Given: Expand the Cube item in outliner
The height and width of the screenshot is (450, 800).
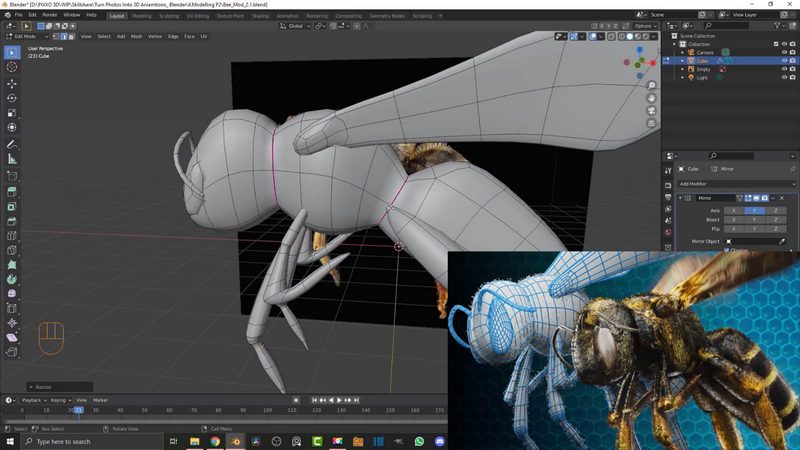Looking at the screenshot, I should (x=683, y=61).
